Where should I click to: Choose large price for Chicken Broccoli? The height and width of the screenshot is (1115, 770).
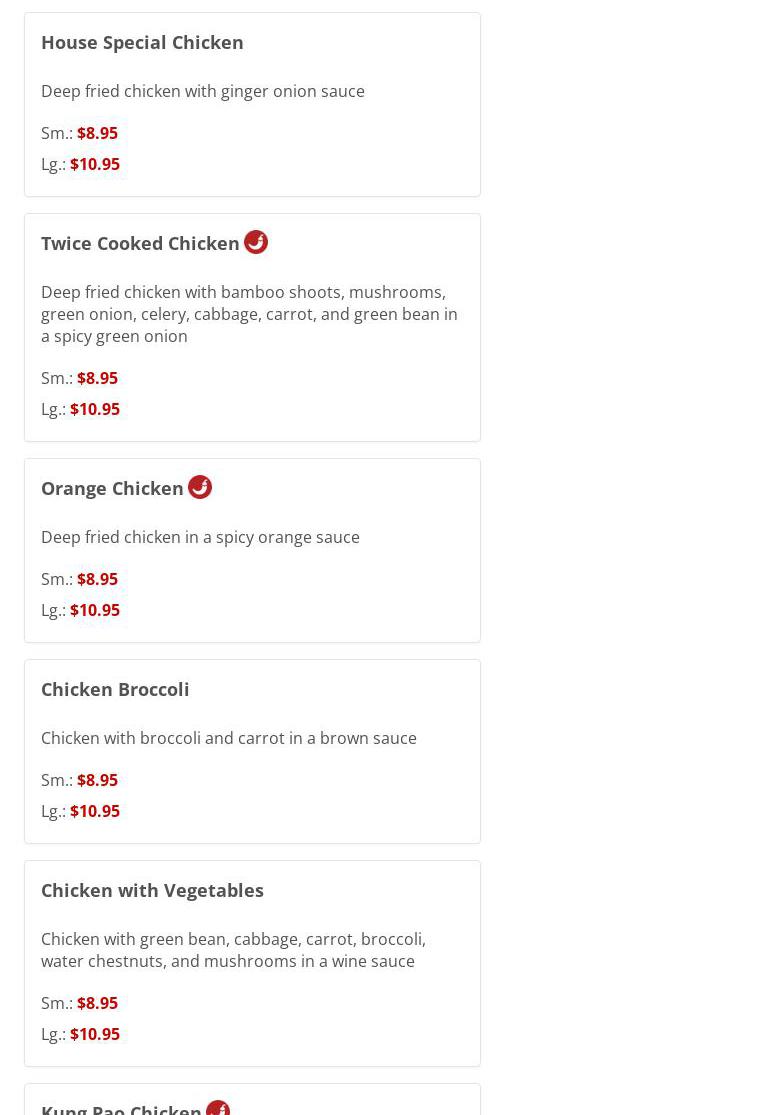click(95, 811)
